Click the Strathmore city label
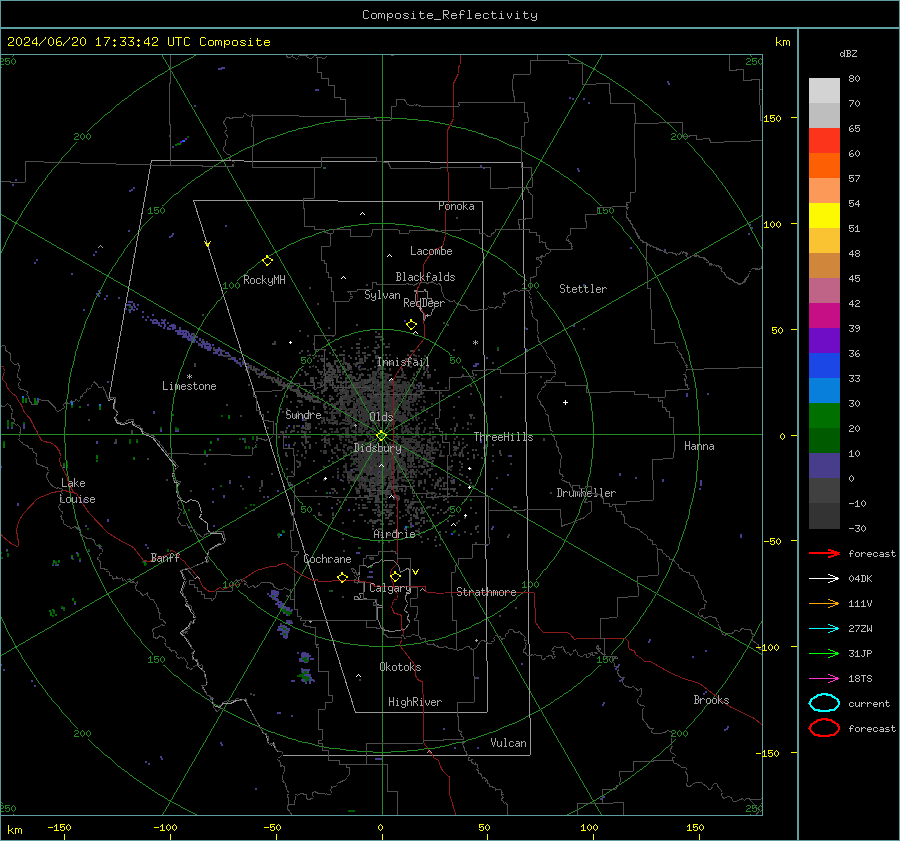Screen dimensions: 900x841 point(486,592)
